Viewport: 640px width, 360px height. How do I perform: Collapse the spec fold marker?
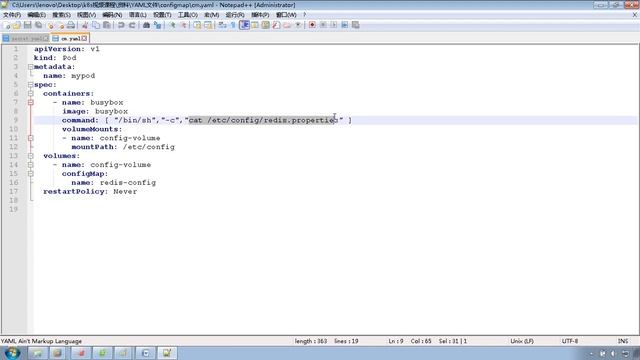tap(31, 84)
